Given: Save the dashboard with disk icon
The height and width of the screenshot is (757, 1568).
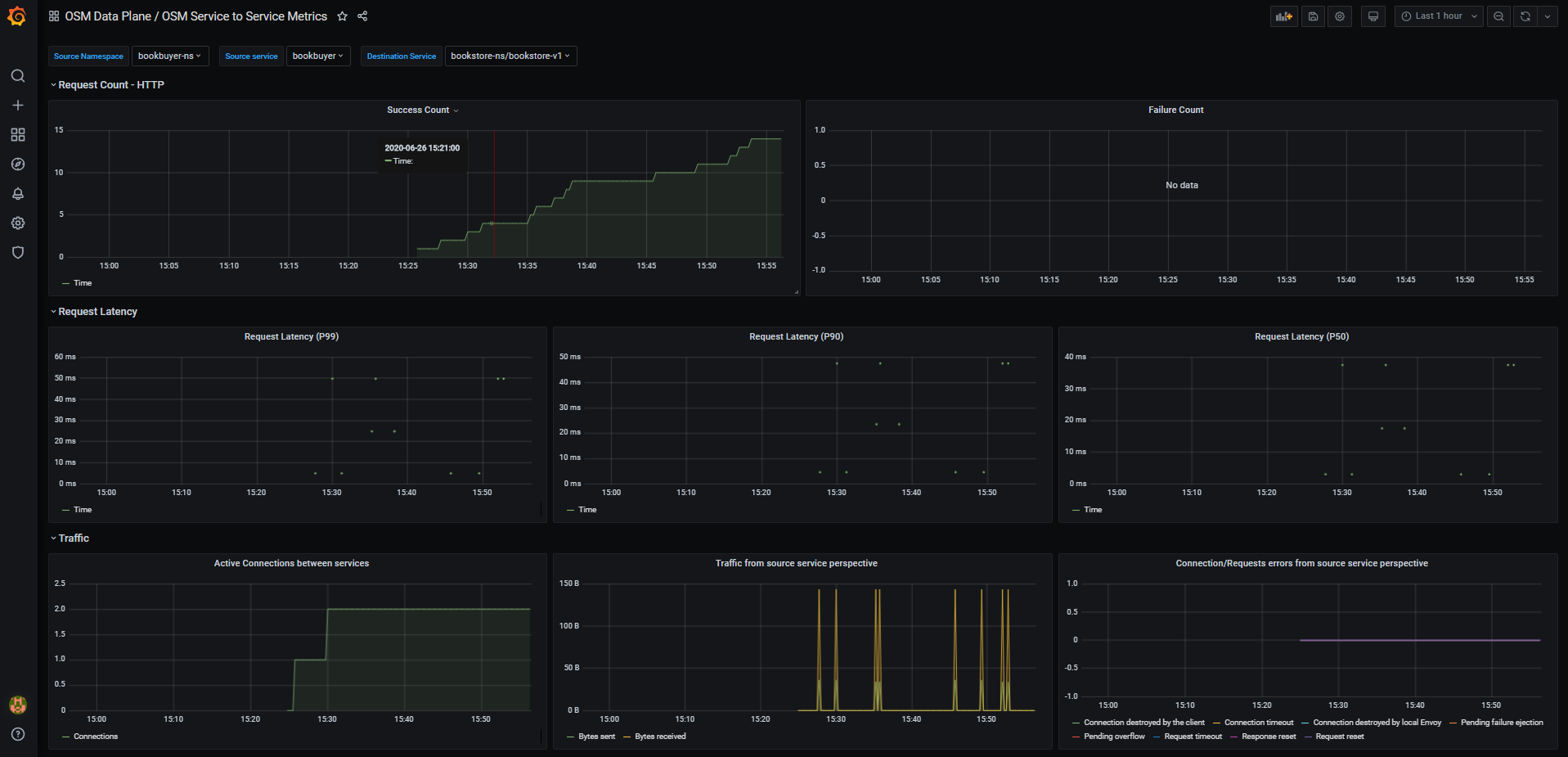Looking at the screenshot, I should (1313, 16).
